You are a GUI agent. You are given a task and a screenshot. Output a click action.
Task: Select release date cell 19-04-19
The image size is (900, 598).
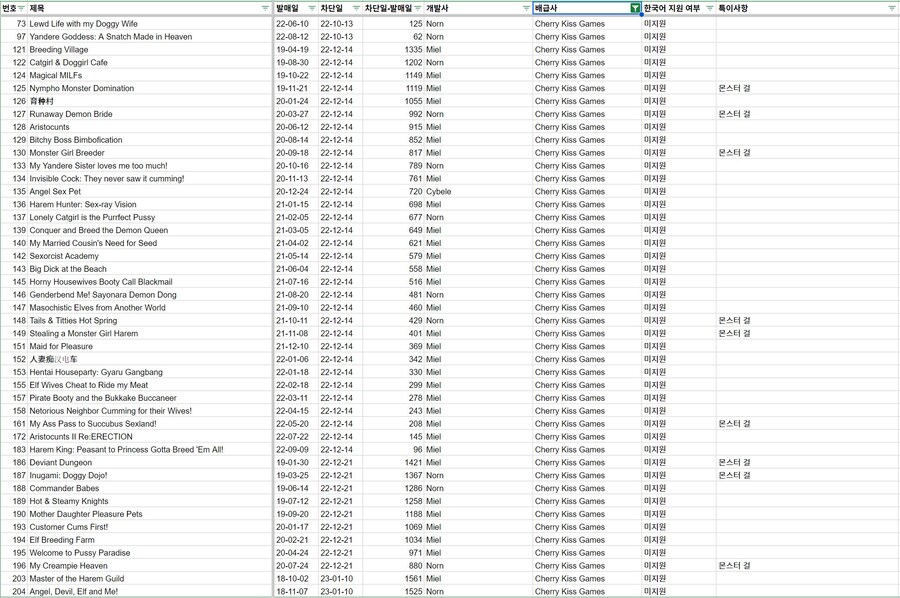pyautogui.click(x=292, y=49)
